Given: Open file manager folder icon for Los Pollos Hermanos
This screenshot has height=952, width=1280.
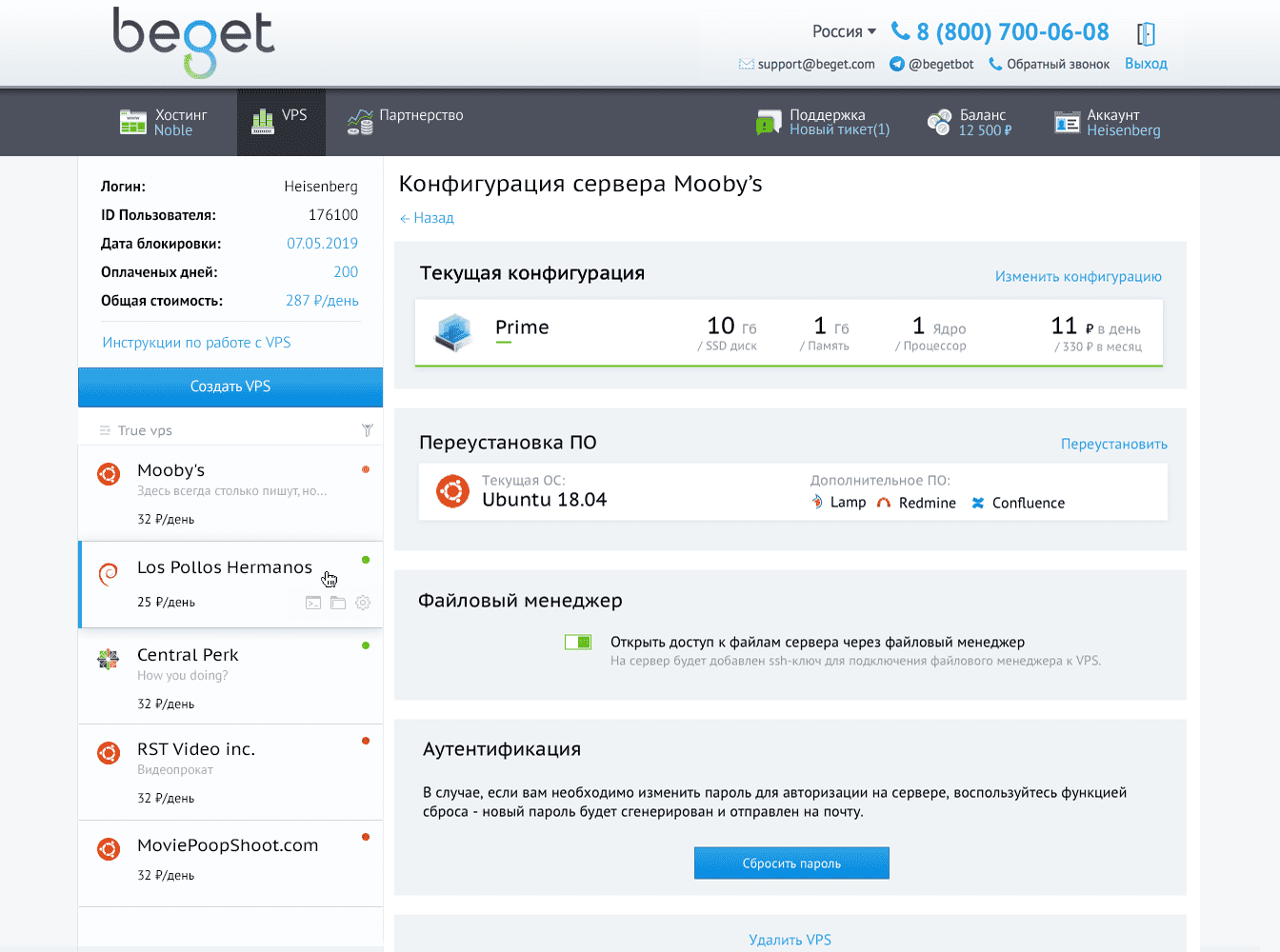Looking at the screenshot, I should pyautogui.click(x=337, y=603).
